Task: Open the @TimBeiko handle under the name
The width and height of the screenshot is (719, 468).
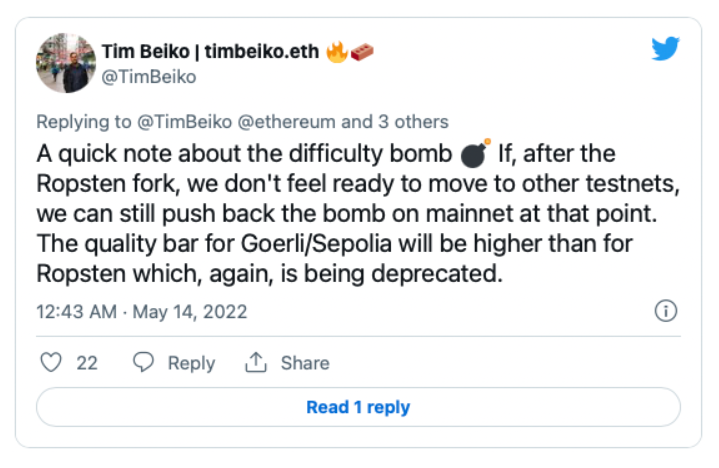Action: coord(149,77)
